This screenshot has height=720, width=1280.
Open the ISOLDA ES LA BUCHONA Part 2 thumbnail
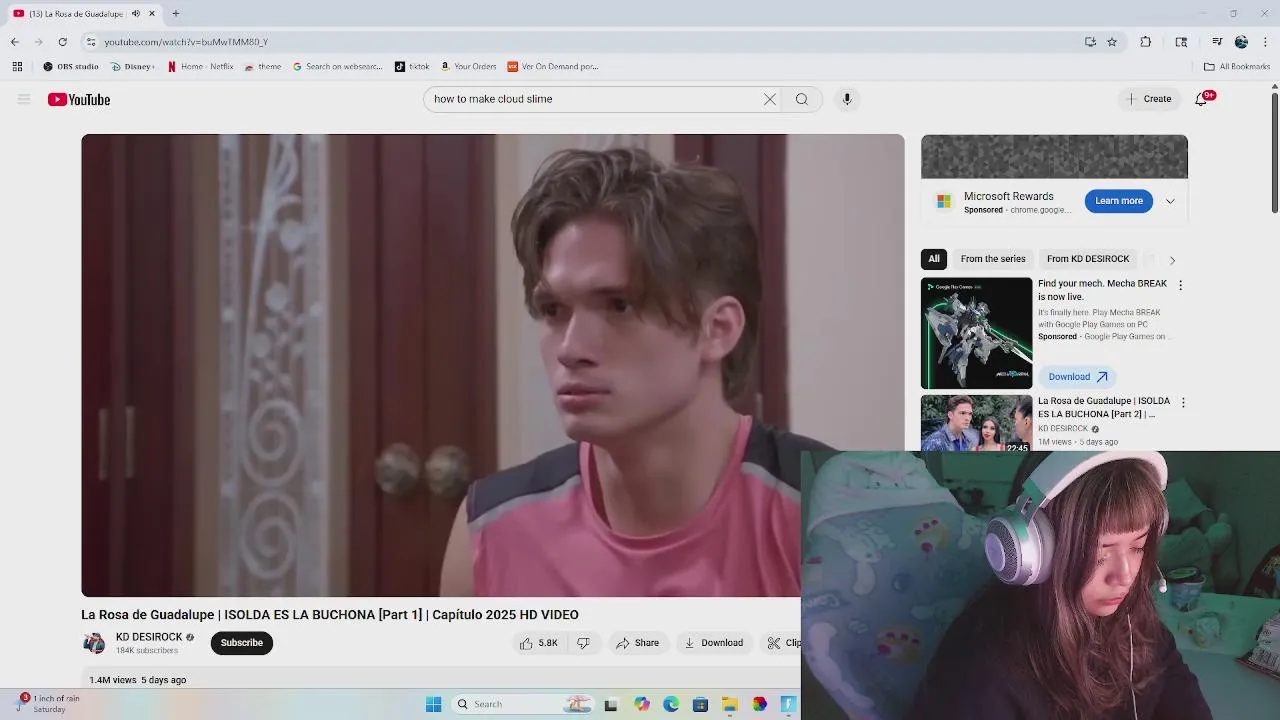tap(976, 422)
